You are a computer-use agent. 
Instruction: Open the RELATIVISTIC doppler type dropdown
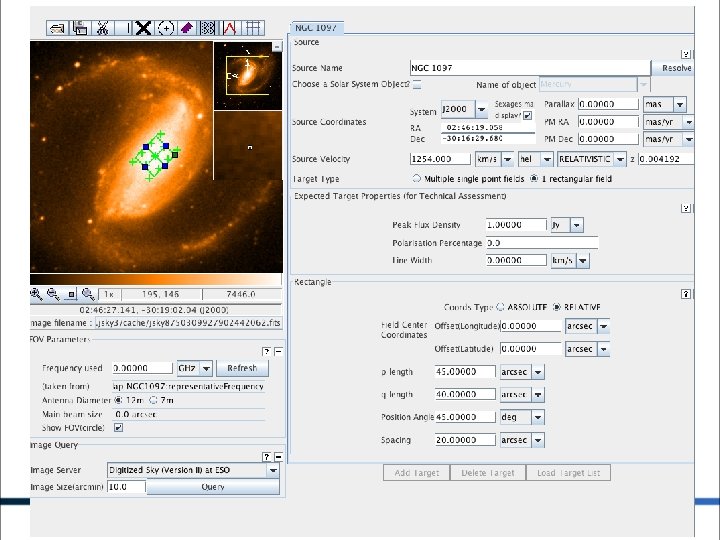(x=620, y=159)
